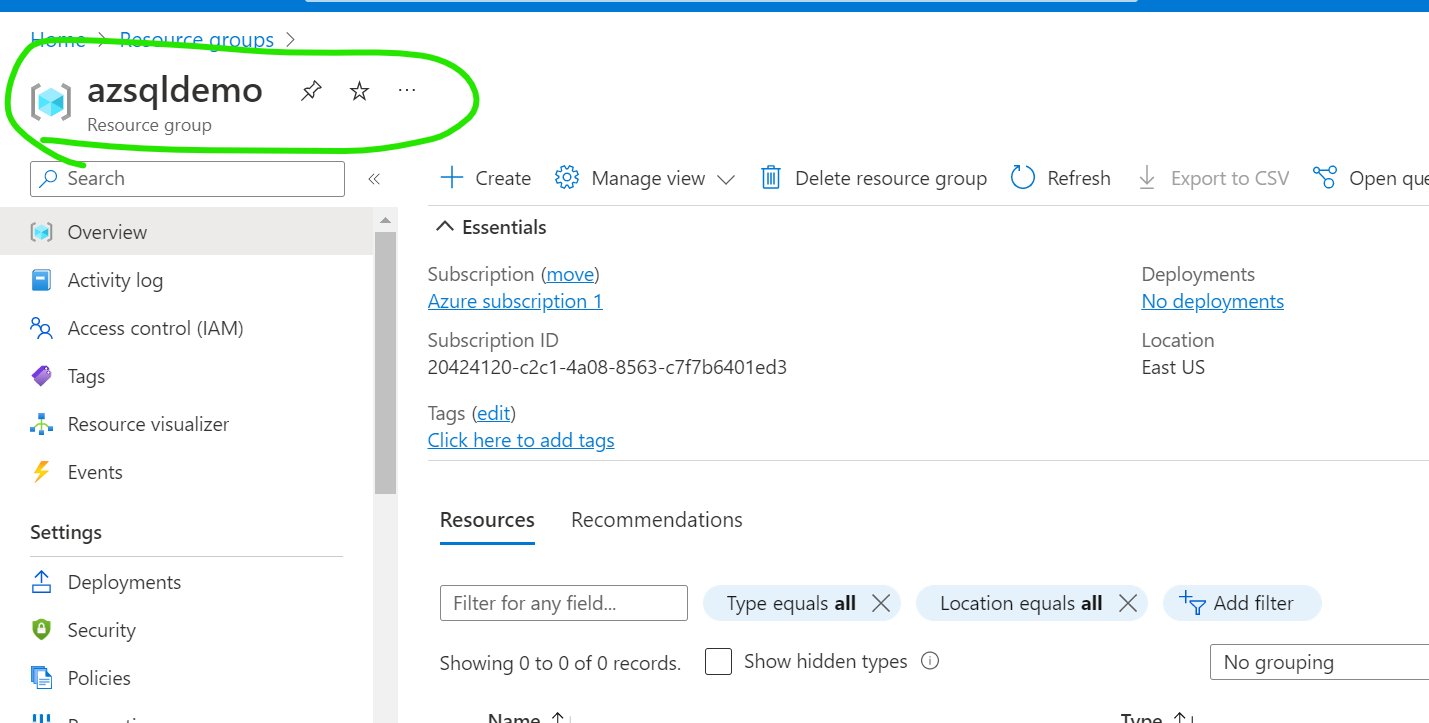Click 'Showing 0 to 0 of 0 records.' text
Viewport: 1429px width, 723px height.
click(x=560, y=663)
